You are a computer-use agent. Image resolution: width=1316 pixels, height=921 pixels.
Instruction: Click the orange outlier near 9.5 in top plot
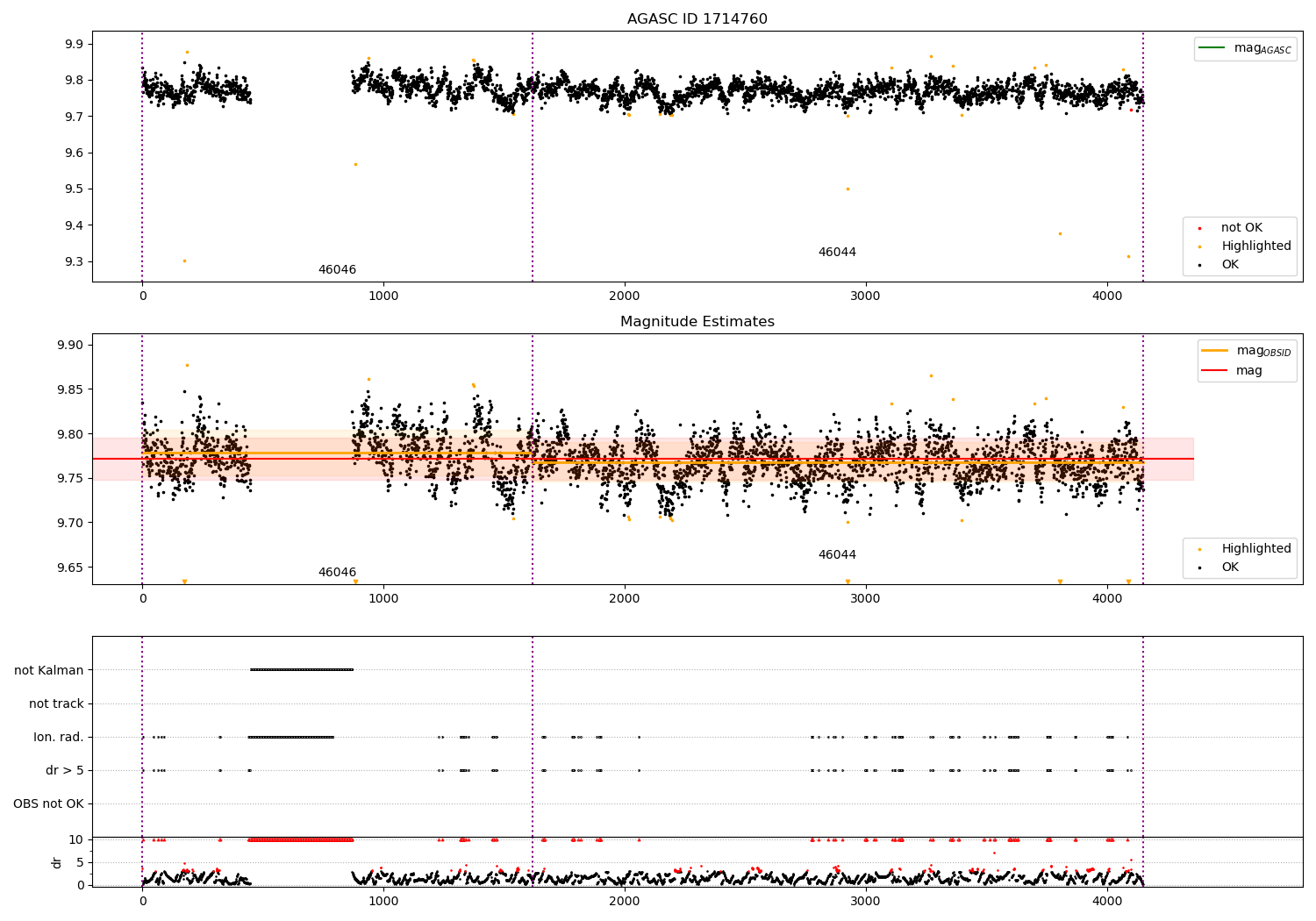848,189
